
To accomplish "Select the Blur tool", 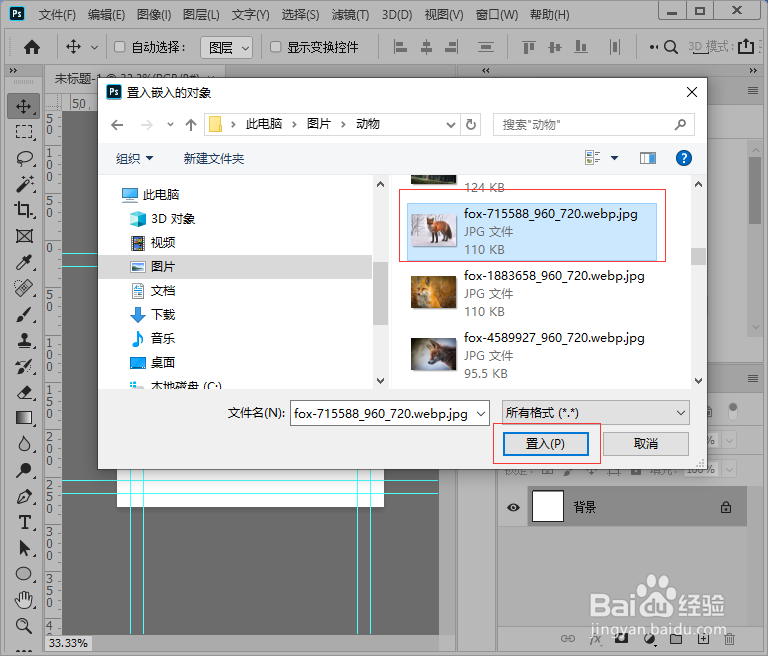I will (x=24, y=444).
